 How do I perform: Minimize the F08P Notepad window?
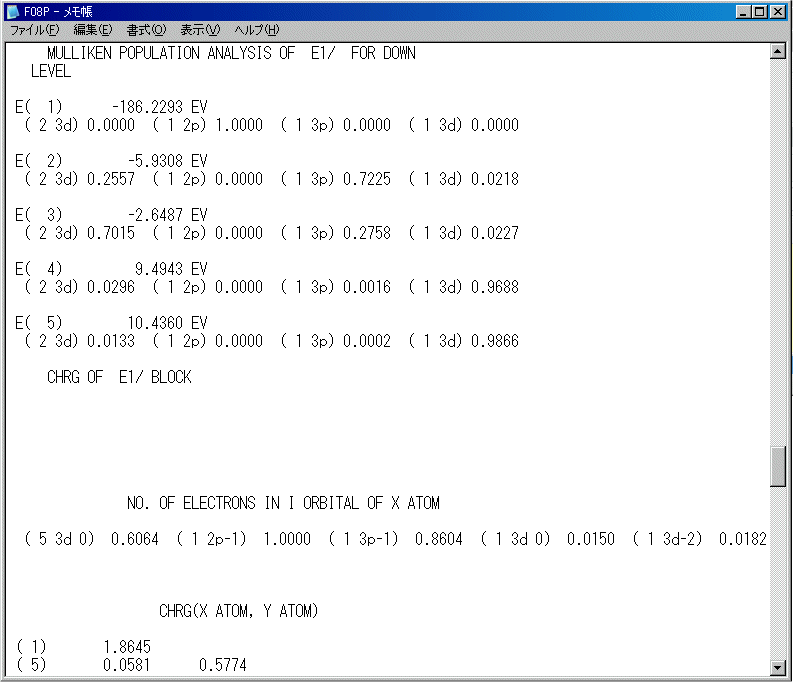(743, 12)
